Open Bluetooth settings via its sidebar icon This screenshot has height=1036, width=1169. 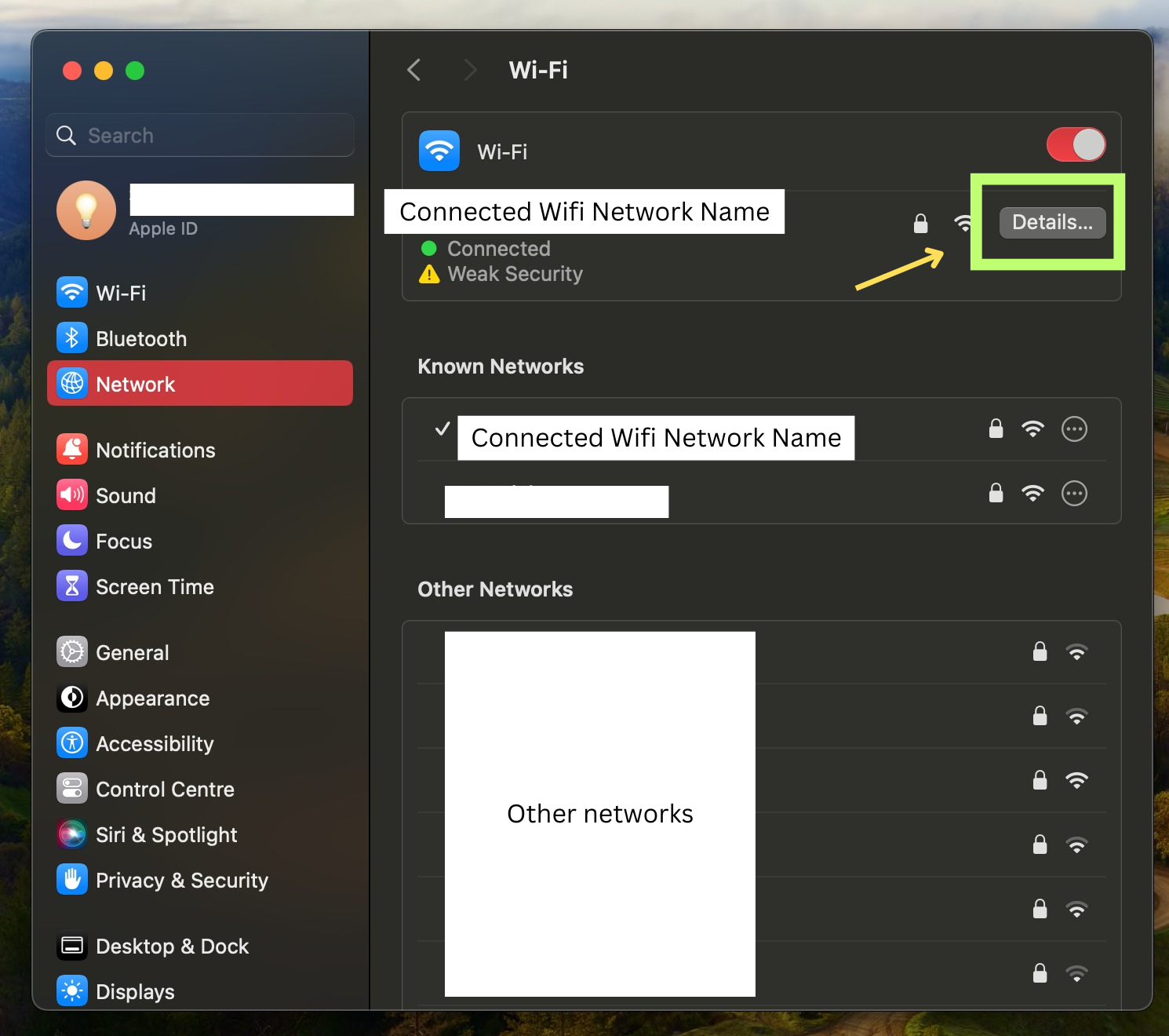(x=71, y=337)
